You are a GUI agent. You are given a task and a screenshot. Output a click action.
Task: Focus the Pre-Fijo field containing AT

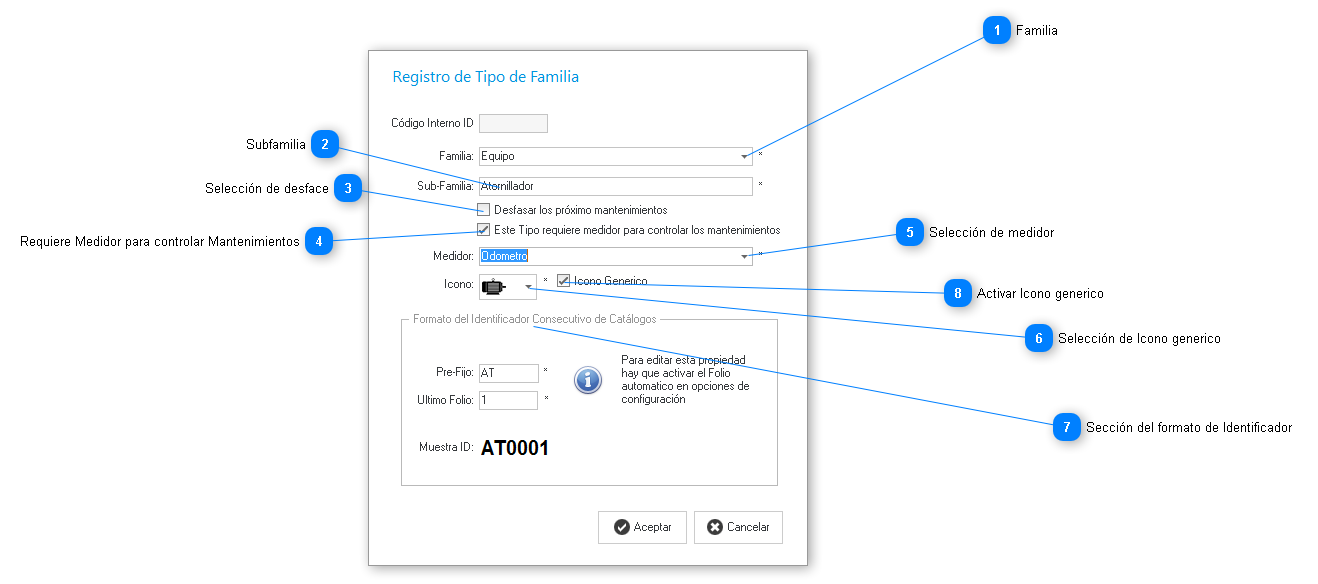(508, 373)
